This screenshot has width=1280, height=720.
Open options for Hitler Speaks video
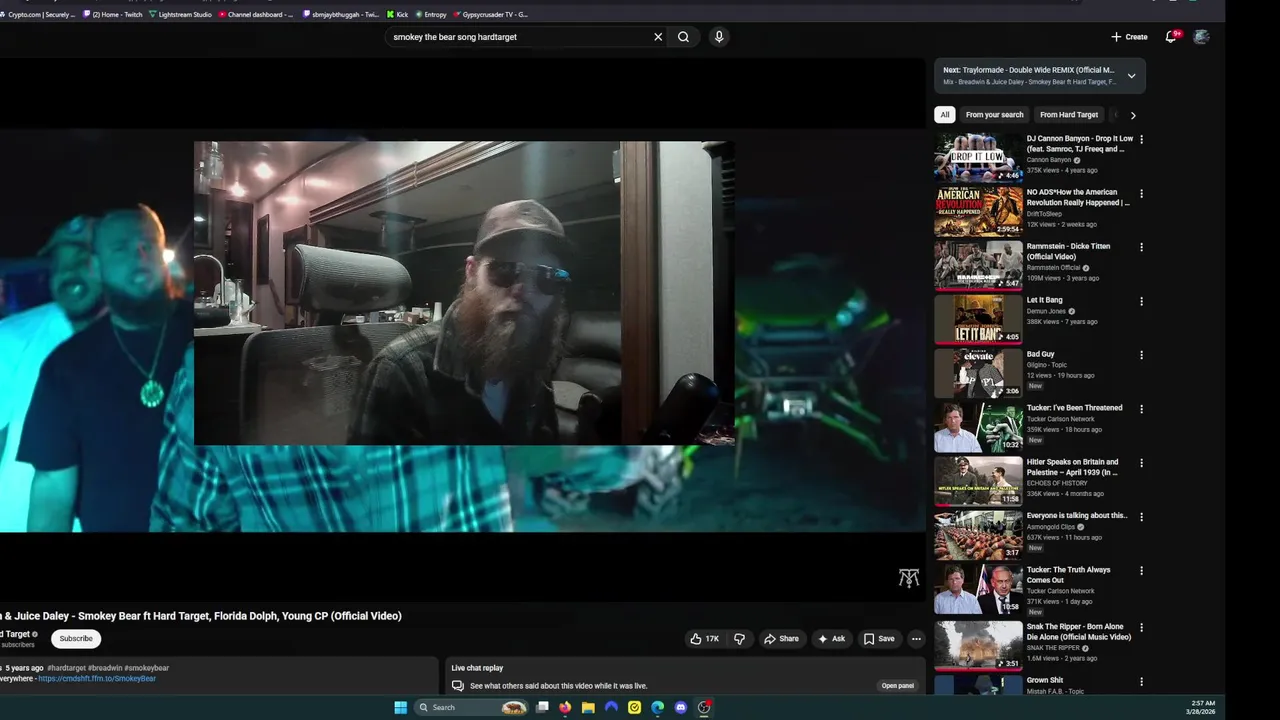click(x=1141, y=463)
